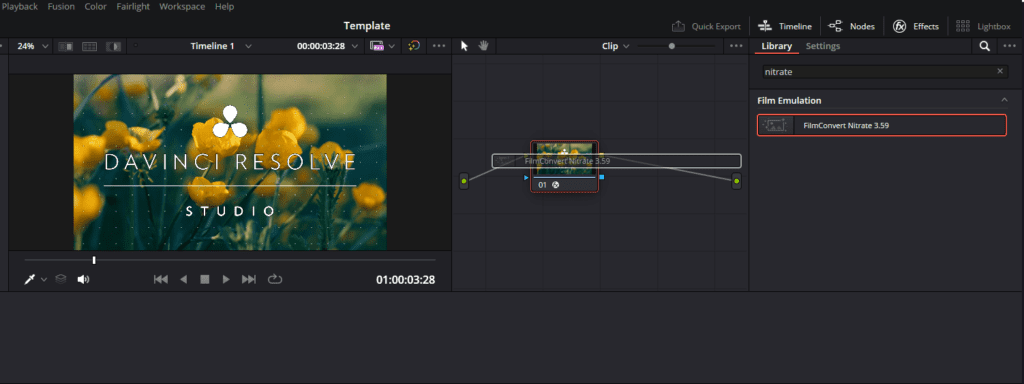Switch to the Settings tab
1024x384 pixels.
point(823,46)
